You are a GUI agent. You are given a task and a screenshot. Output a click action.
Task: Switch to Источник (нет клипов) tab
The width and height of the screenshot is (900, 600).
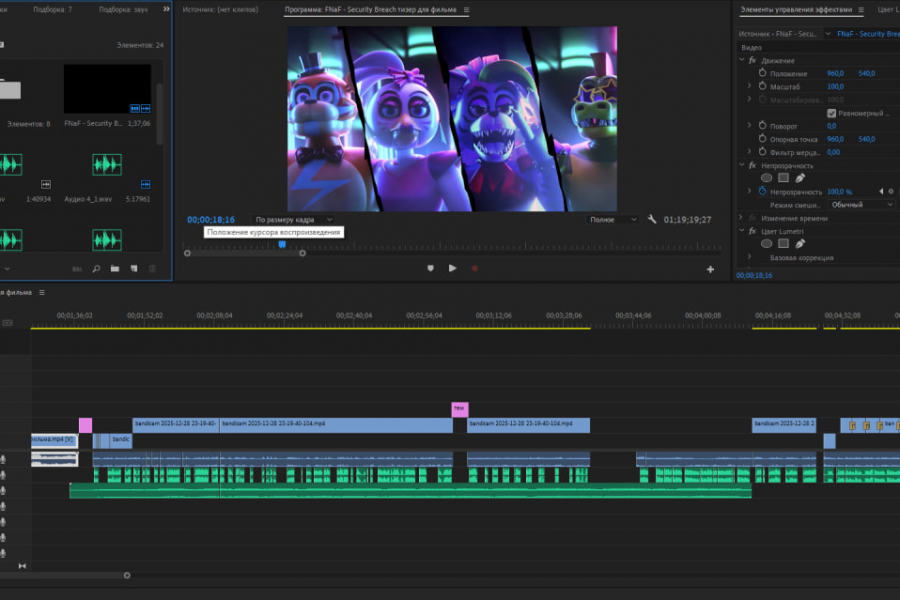click(220, 9)
